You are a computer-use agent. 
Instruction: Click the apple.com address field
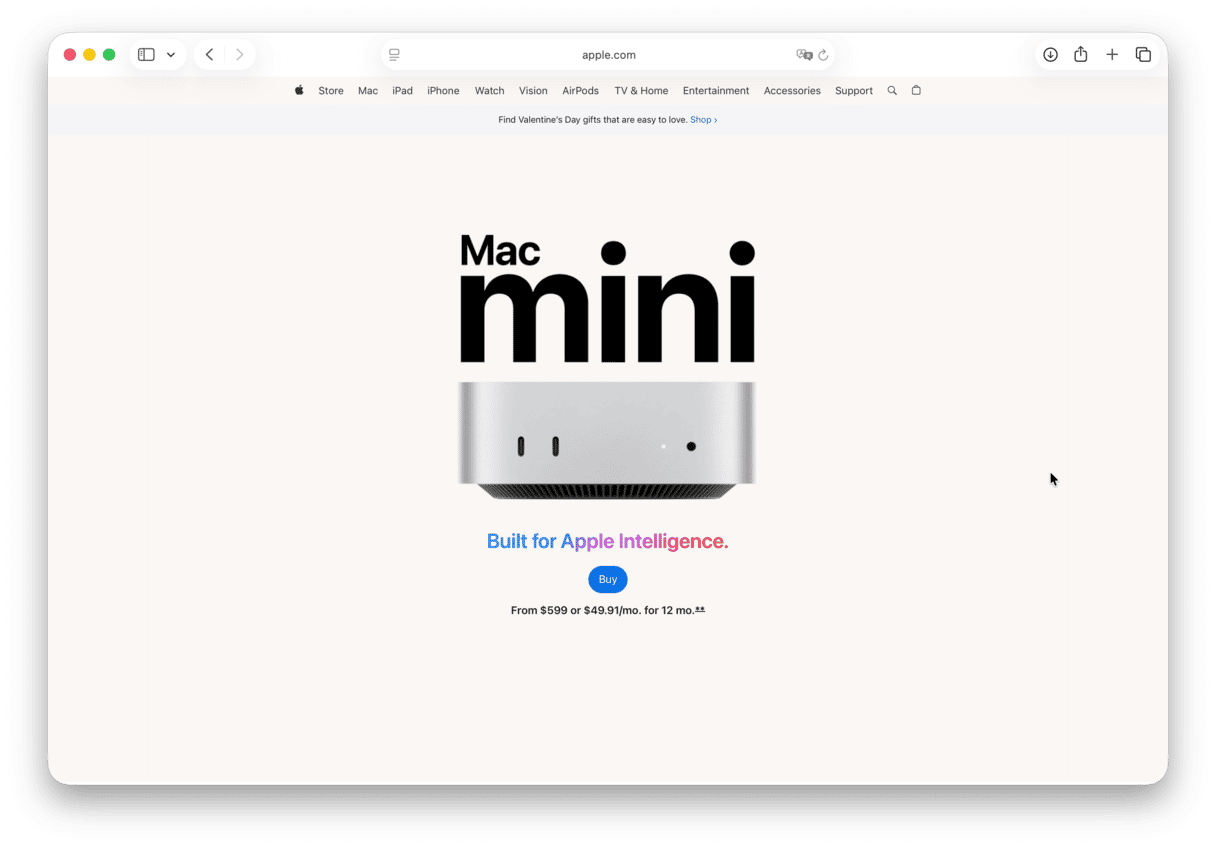pos(608,54)
